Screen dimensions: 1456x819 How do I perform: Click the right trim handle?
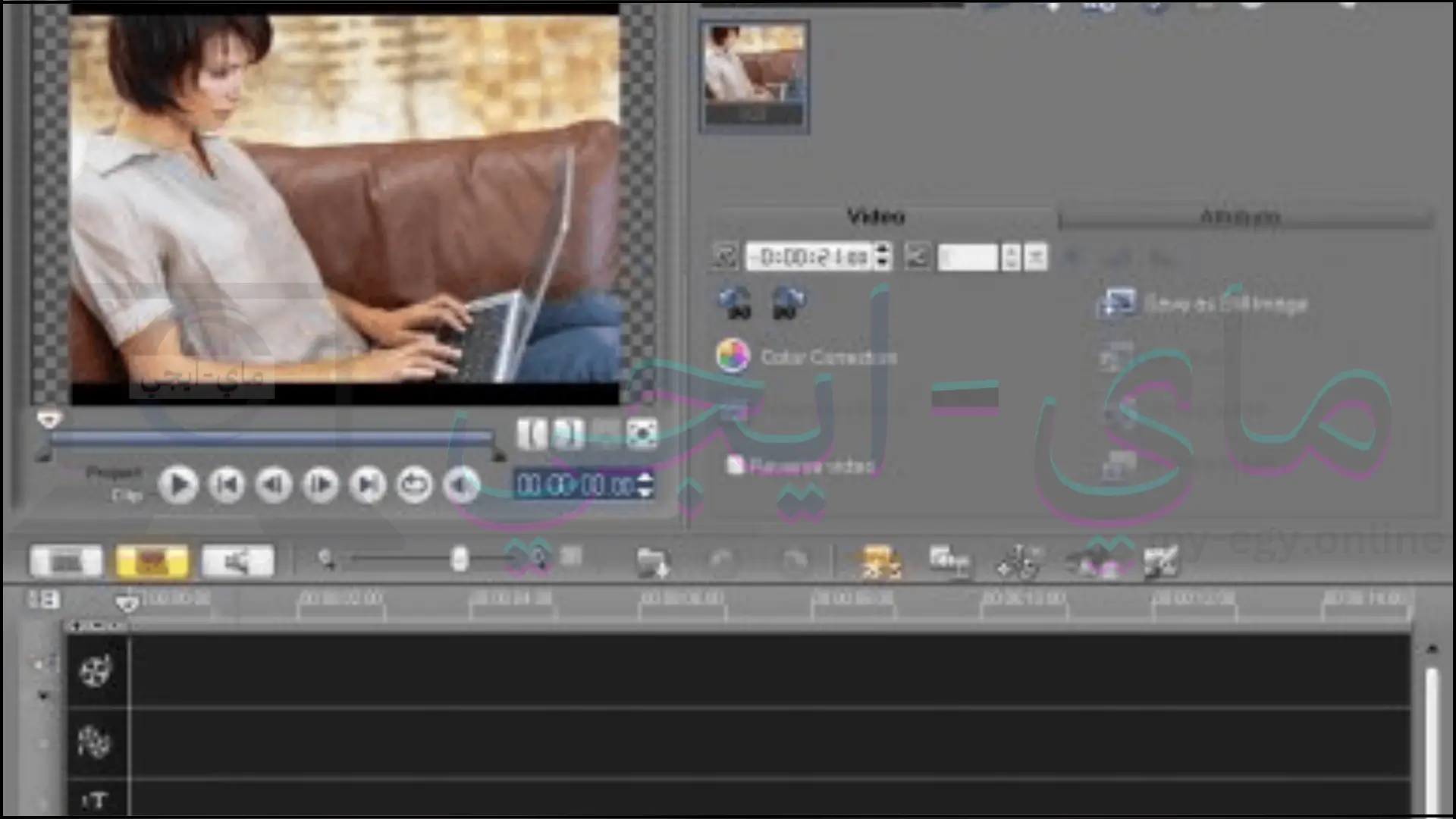[x=498, y=455]
